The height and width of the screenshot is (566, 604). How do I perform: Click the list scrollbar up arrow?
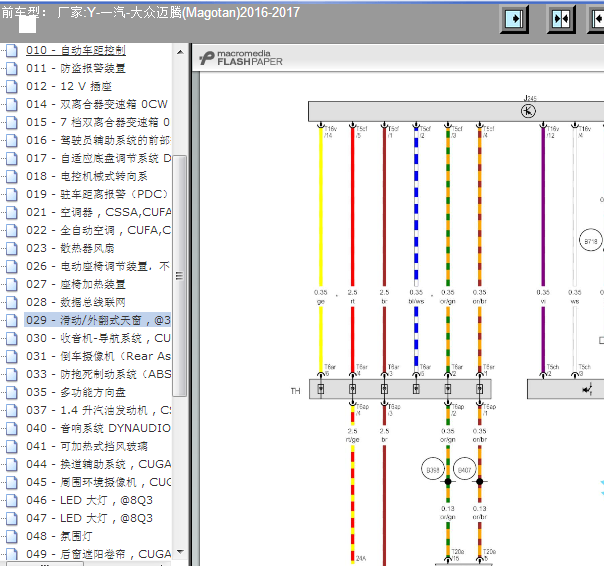(x=180, y=52)
